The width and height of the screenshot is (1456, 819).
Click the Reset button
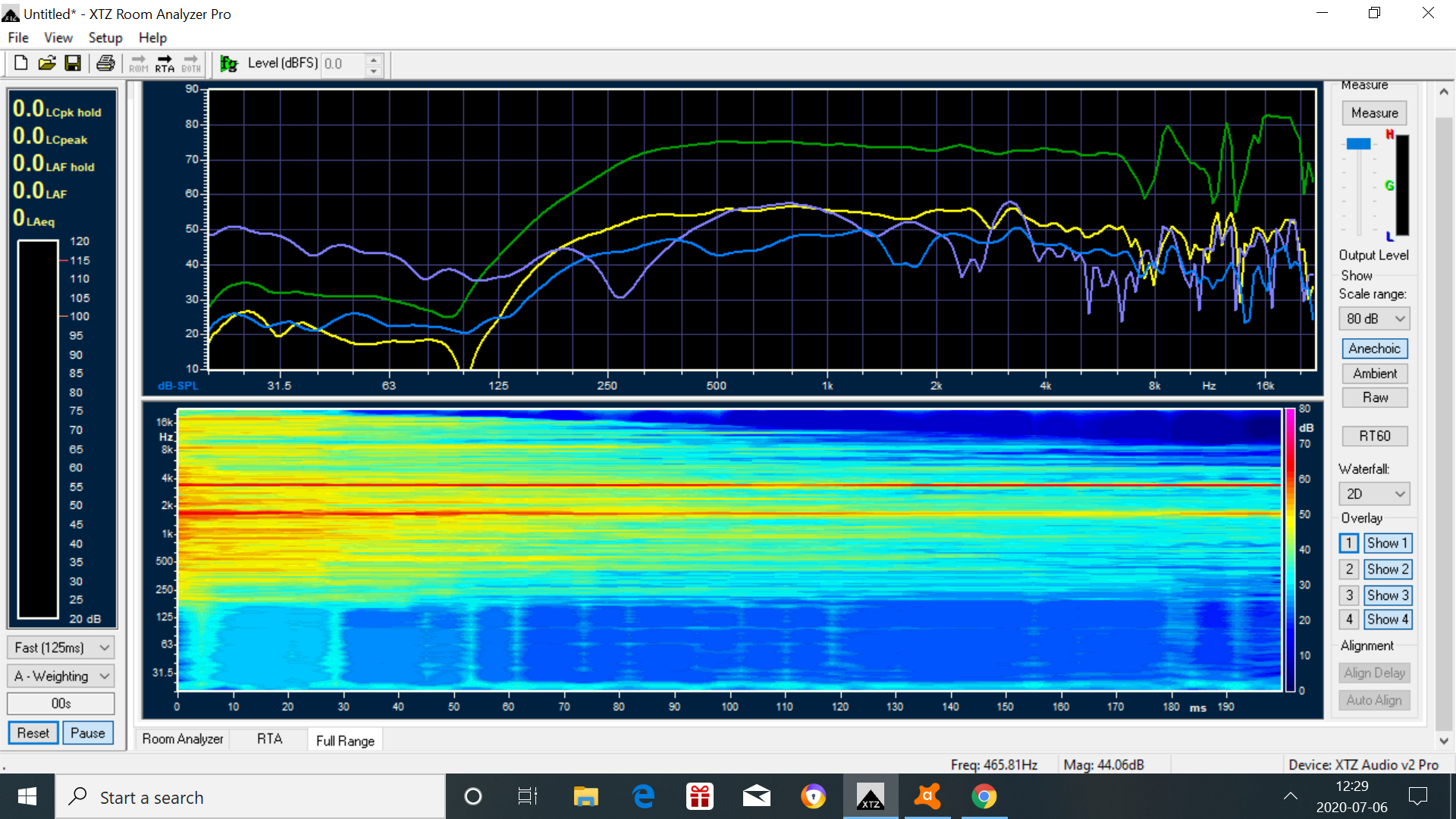33,733
